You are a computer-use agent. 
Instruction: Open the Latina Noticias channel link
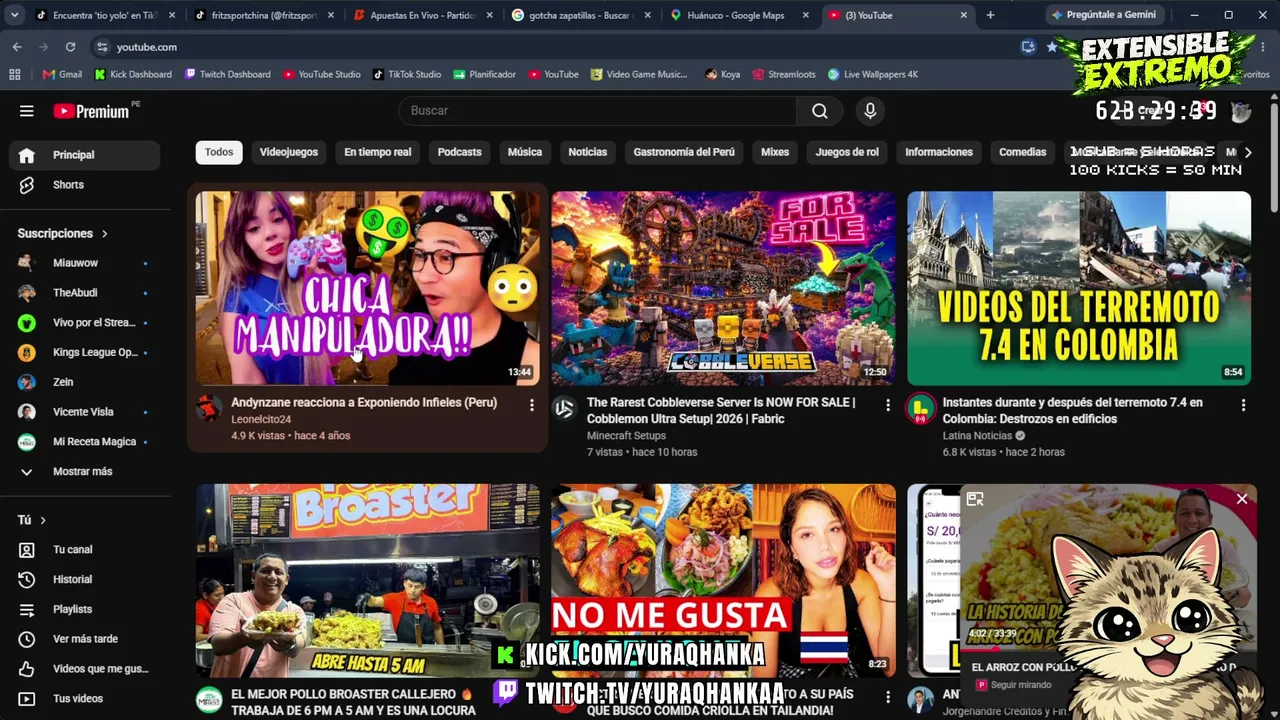[977, 436]
